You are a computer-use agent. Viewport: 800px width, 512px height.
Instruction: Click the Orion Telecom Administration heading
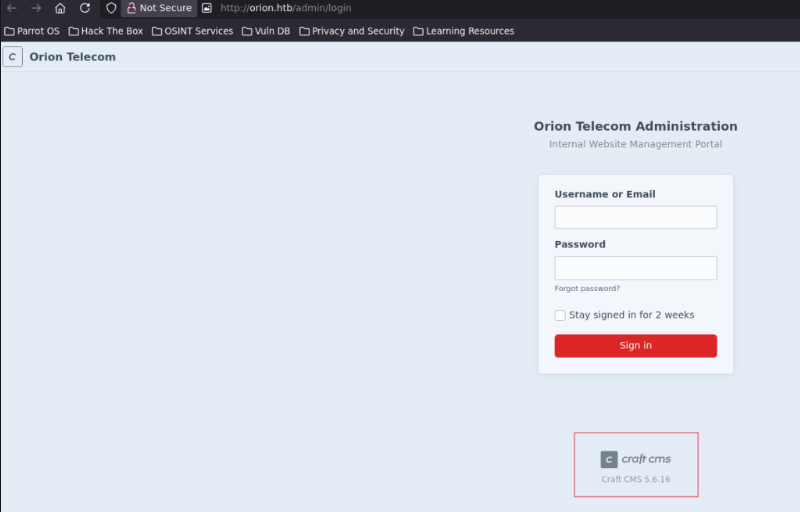coord(636,126)
